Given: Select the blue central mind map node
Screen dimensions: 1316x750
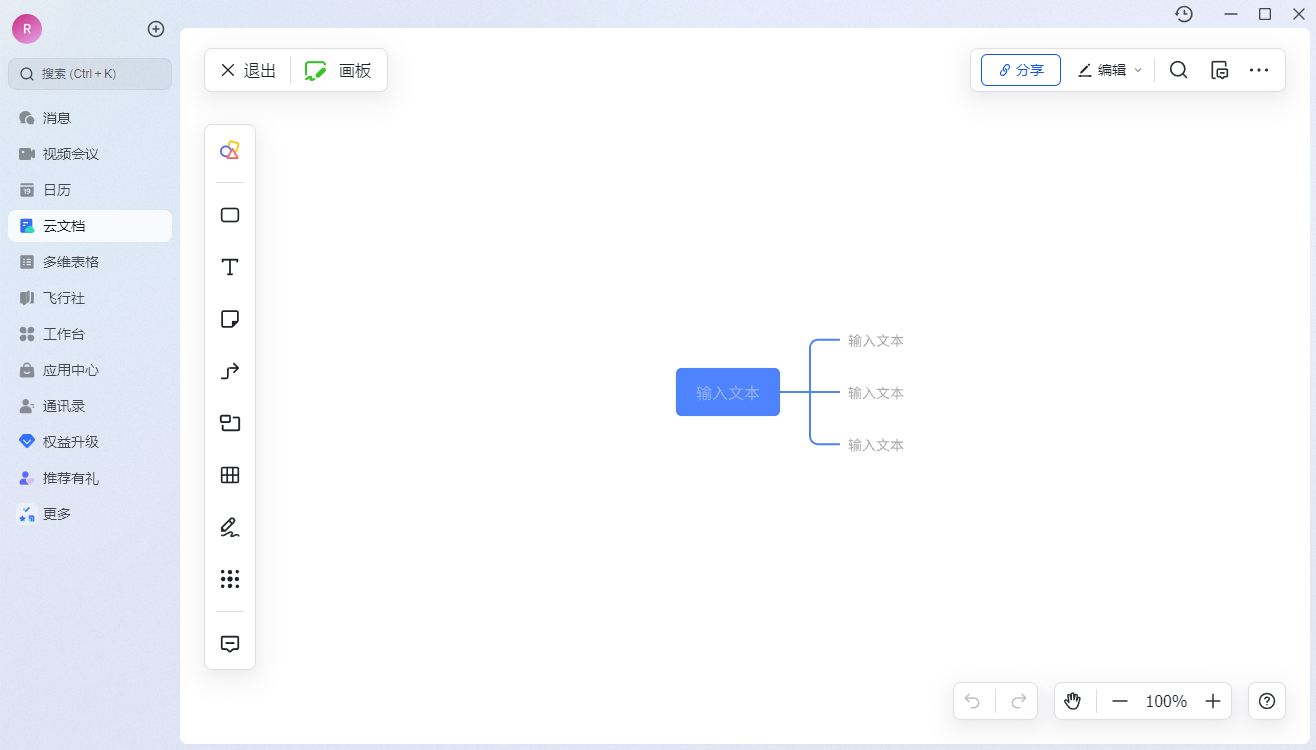Looking at the screenshot, I should tap(728, 392).
